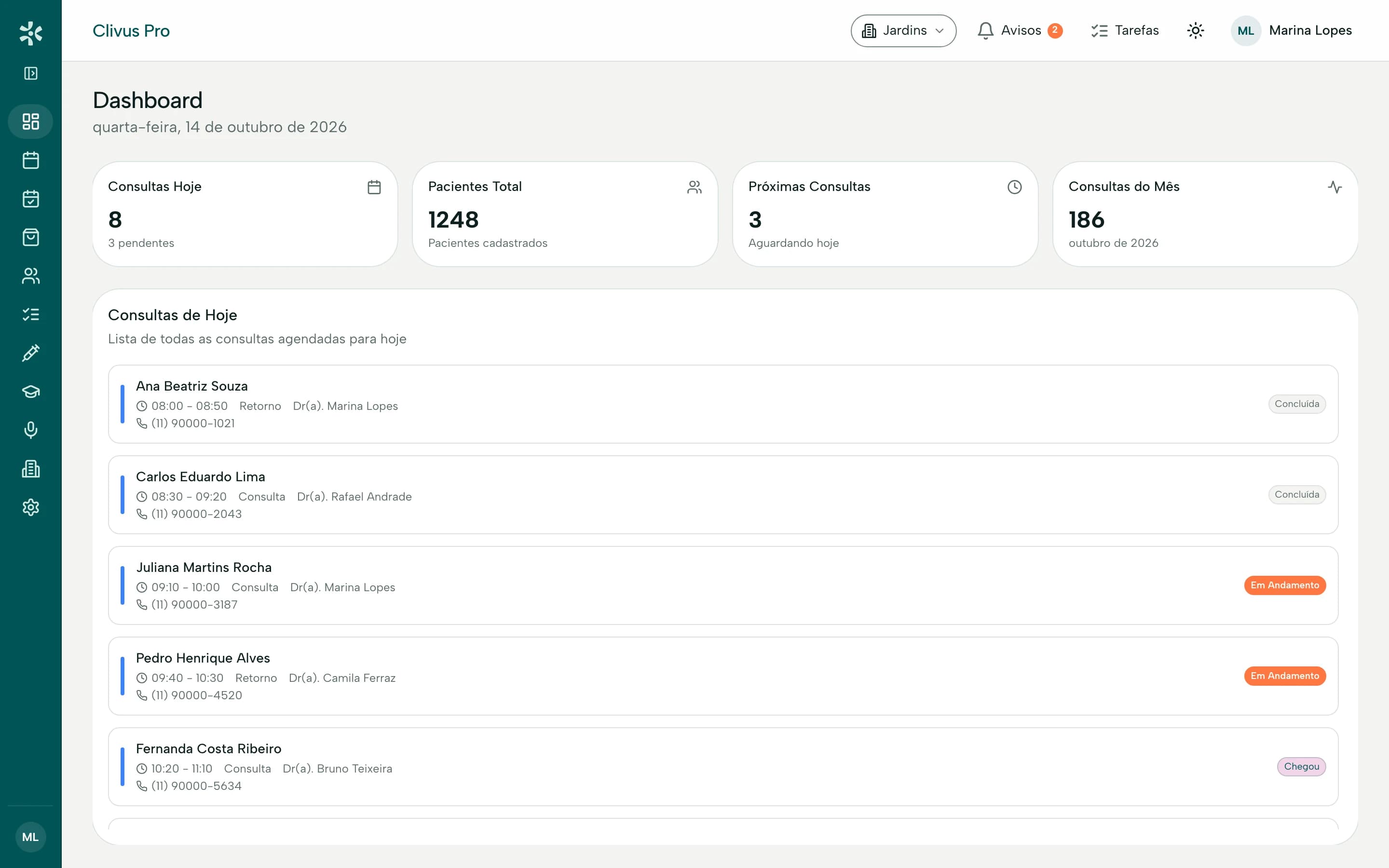Select the Carlos Eduardo Lima appointment name

(x=200, y=476)
